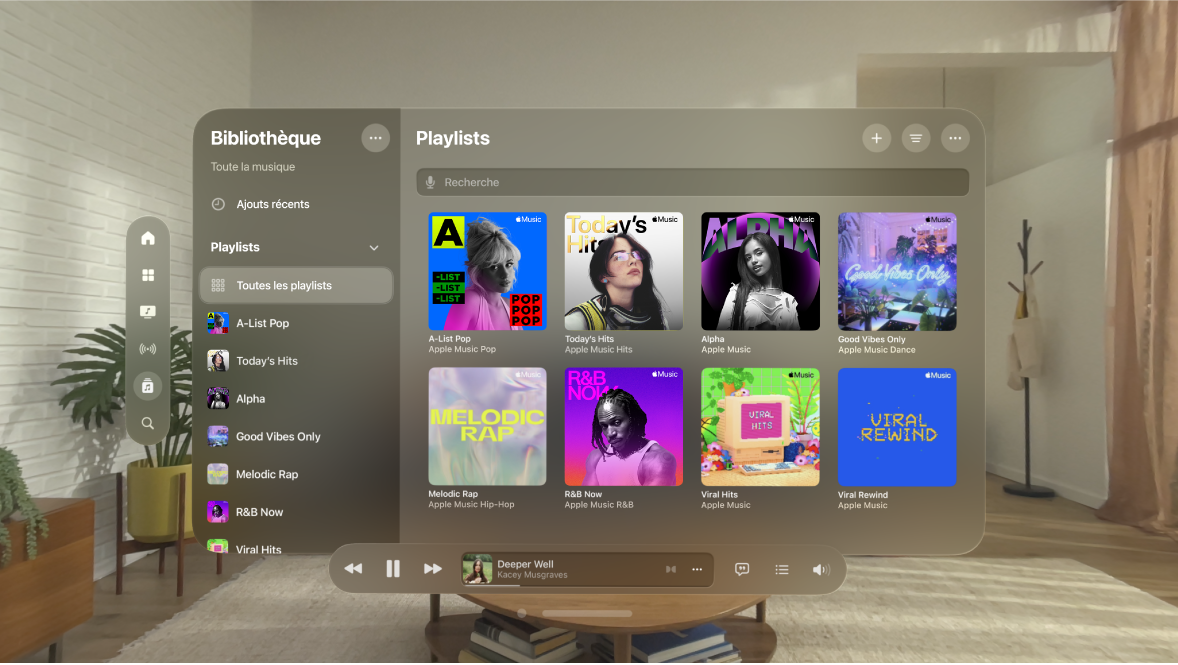Create a new playlist with the plus icon

pos(876,138)
